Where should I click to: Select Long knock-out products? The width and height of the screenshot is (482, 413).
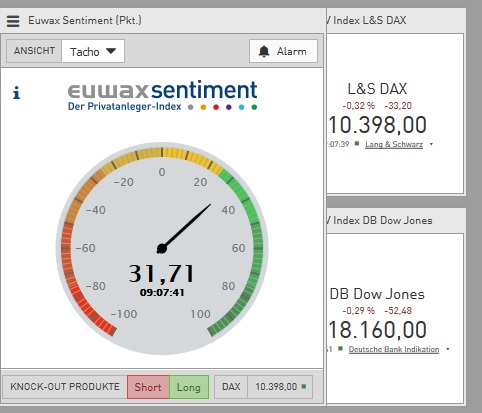189,387
